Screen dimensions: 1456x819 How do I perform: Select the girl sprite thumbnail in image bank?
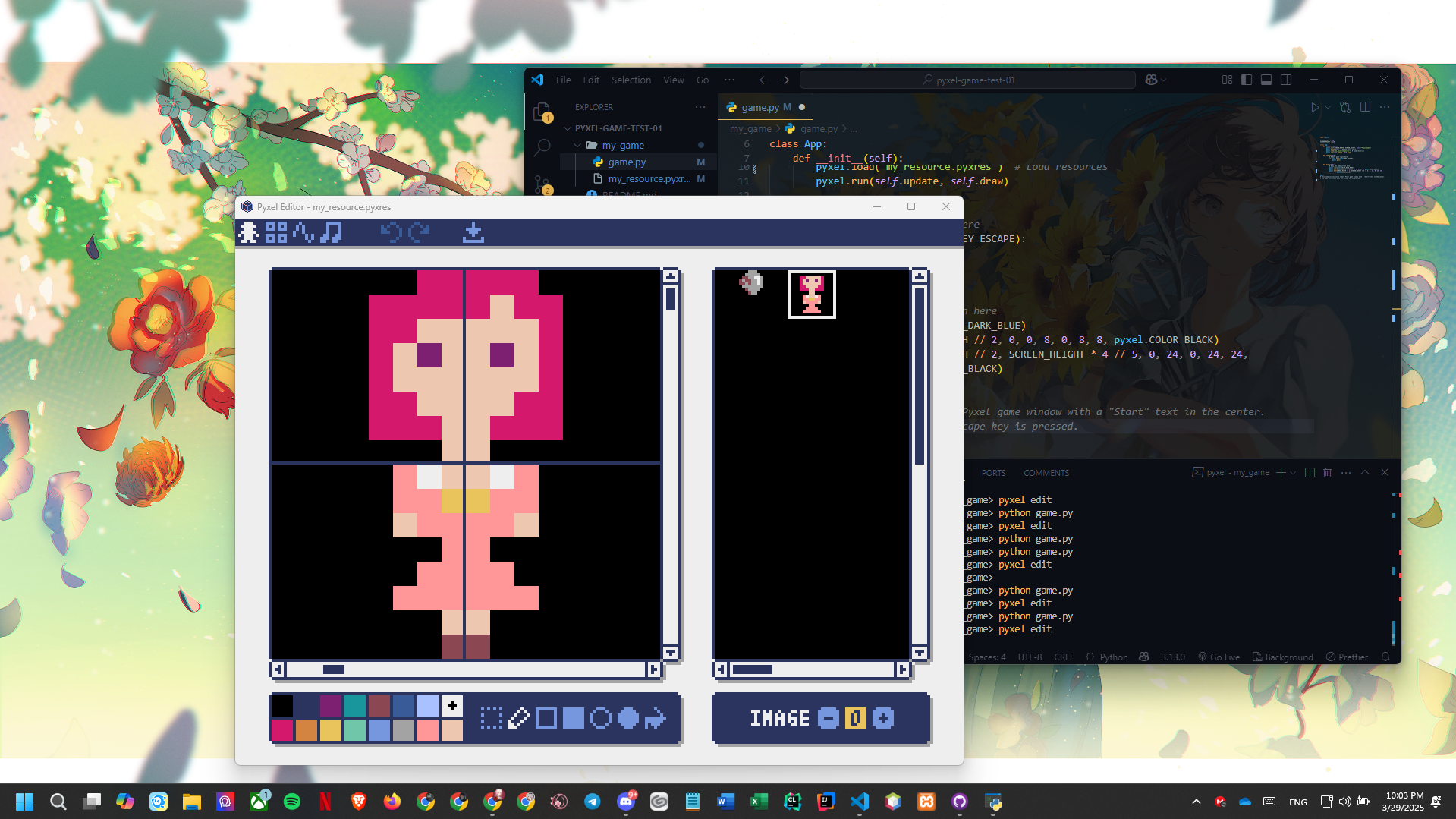coord(812,295)
